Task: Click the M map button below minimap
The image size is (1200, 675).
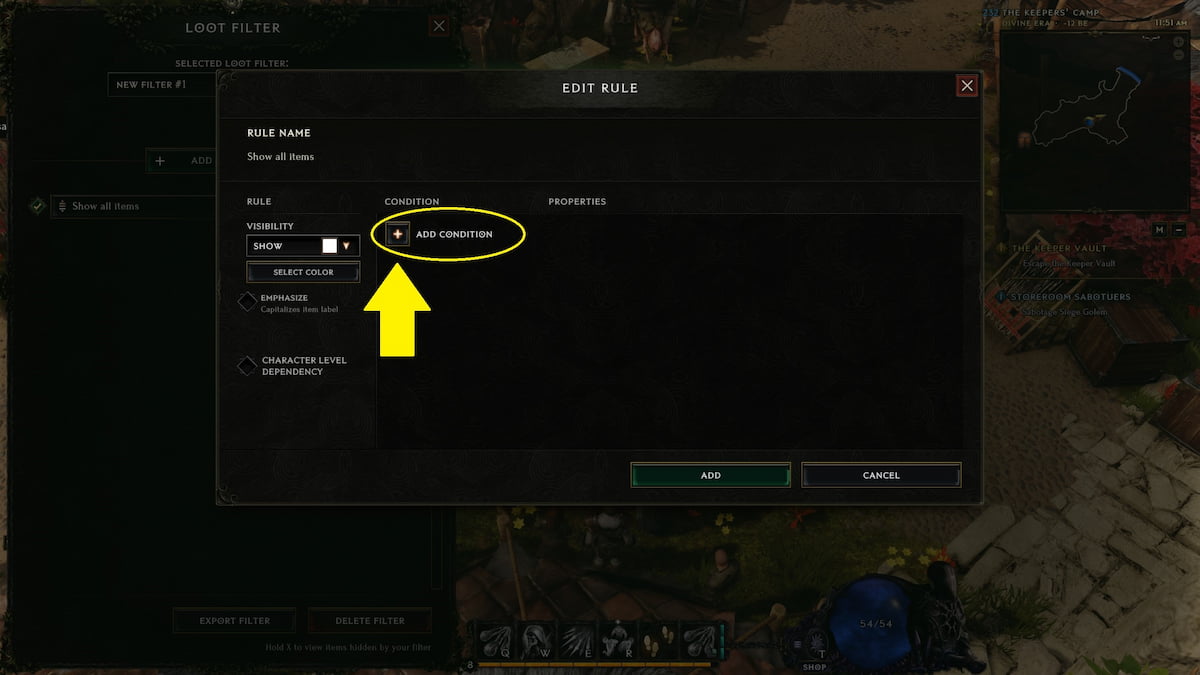Action: click(1159, 230)
